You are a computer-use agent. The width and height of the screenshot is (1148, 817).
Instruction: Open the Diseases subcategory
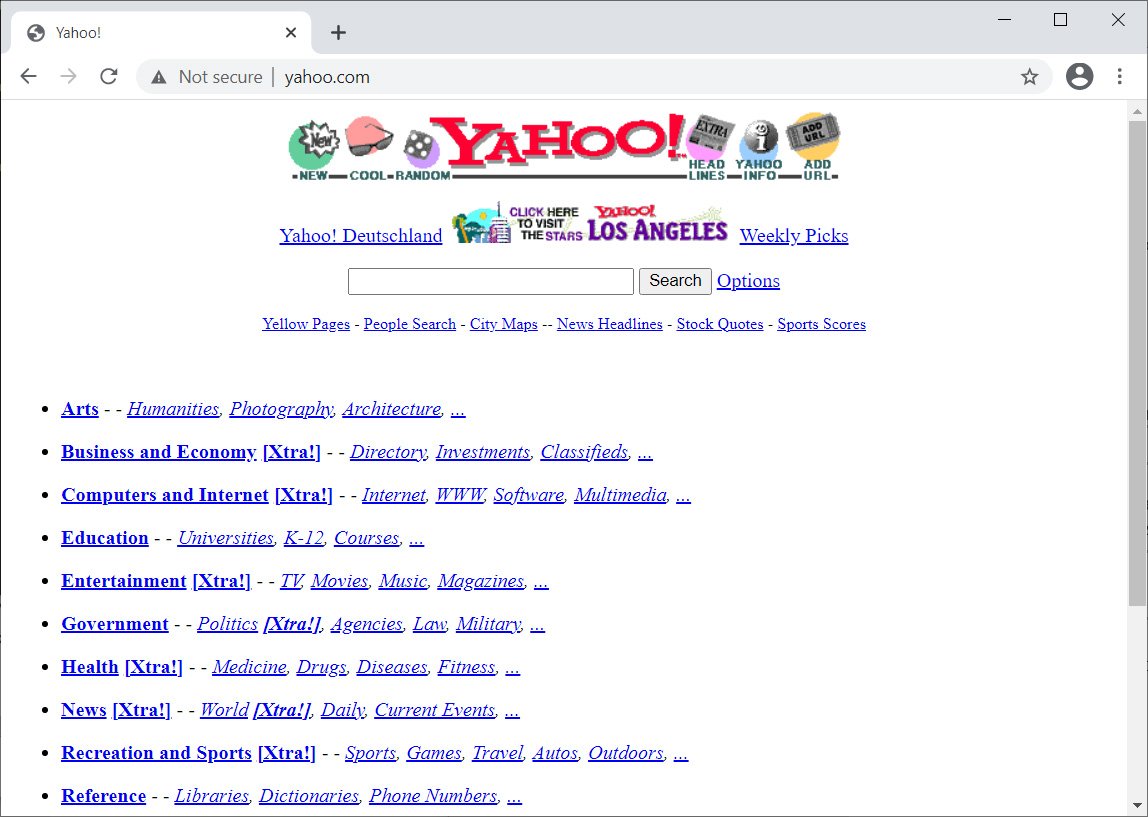point(392,667)
